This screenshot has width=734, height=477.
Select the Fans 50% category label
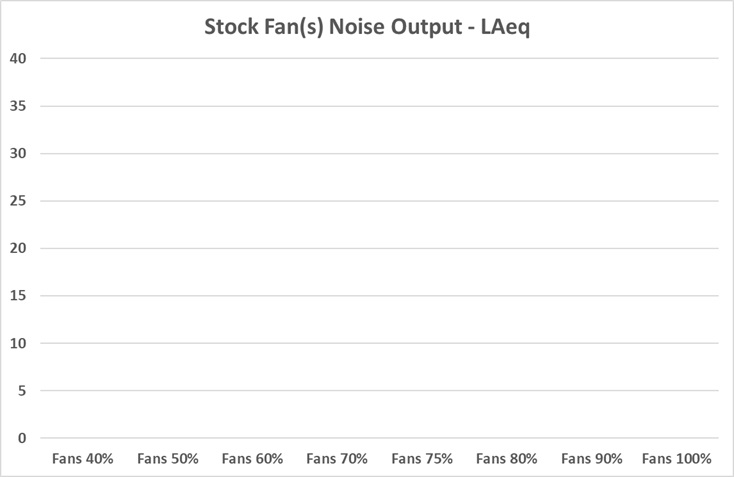(x=168, y=459)
